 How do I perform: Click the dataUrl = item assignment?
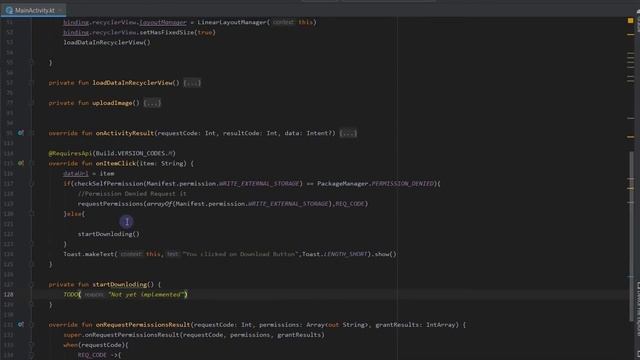coord(89,173)
